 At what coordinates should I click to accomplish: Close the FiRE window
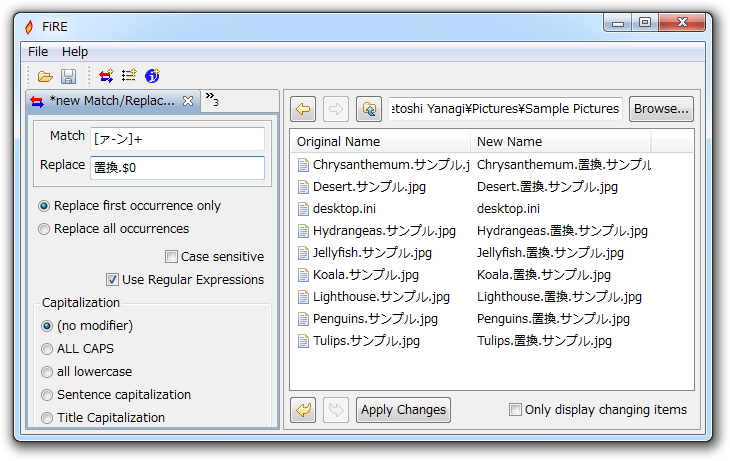[682, 23]
